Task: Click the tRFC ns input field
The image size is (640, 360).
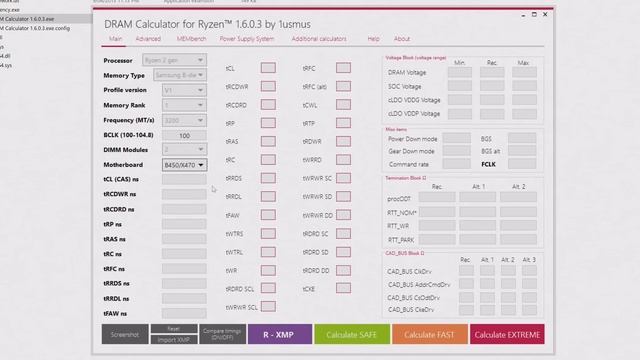Action: coord(184,269)
